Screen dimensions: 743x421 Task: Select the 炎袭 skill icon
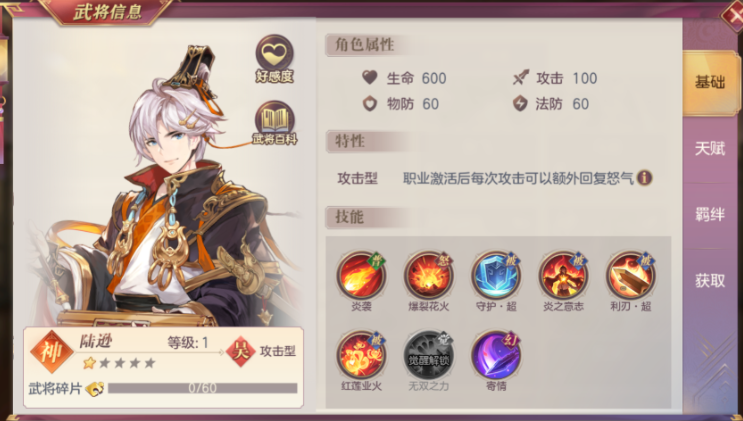(362, 275)
